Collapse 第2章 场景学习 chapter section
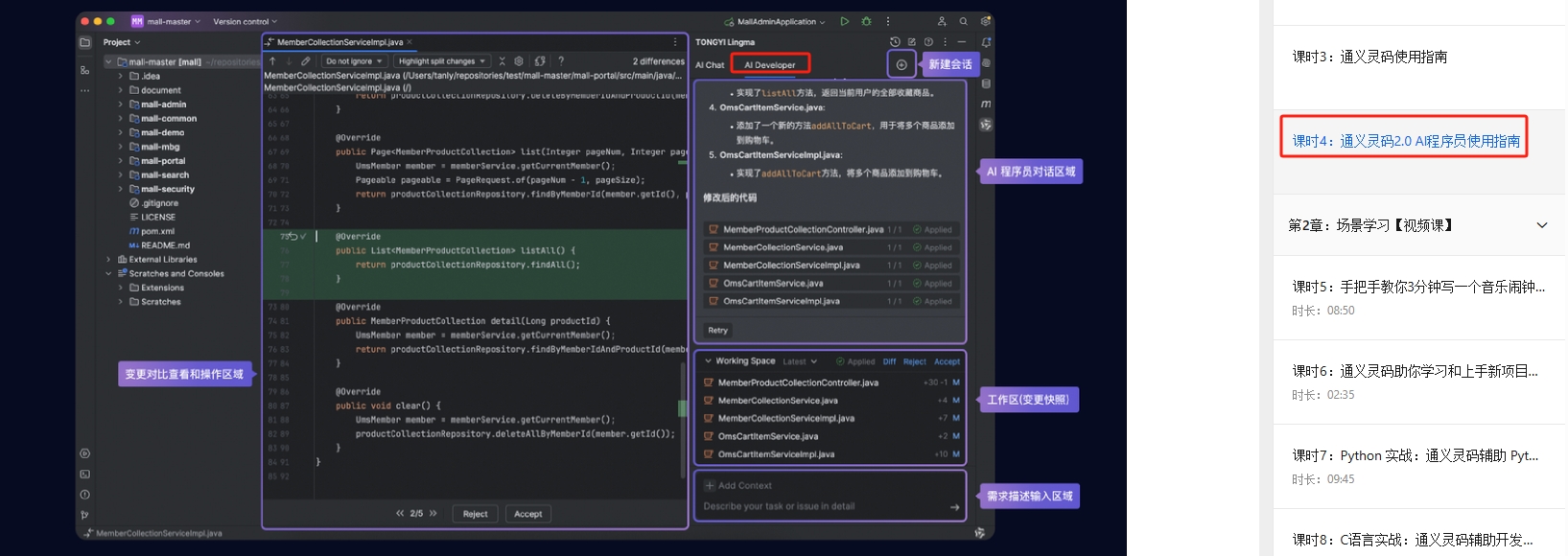This screenshot has width=1568, height=556. [x=1541, y=225]
